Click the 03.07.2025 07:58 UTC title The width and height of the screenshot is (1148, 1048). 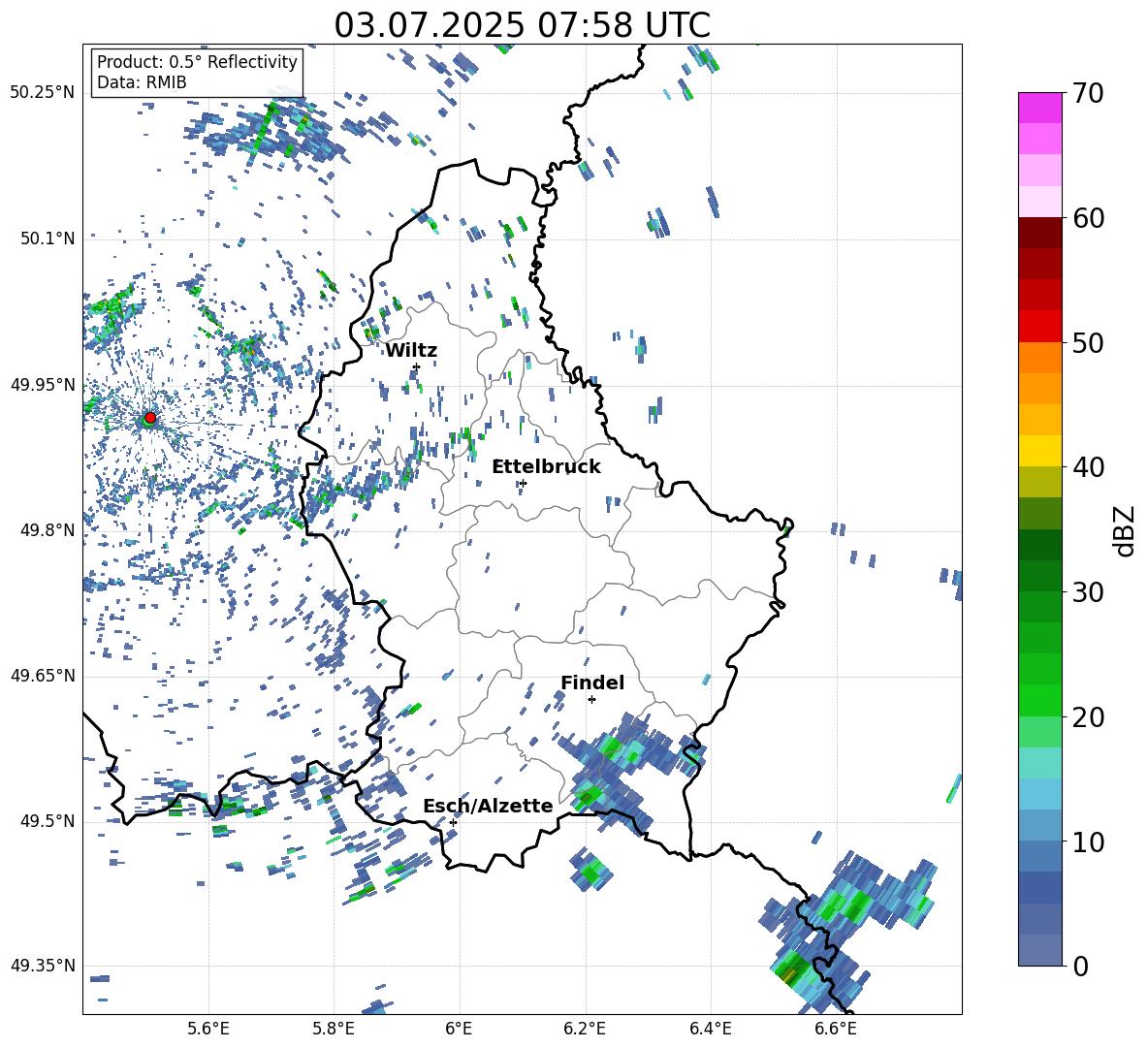522,25
